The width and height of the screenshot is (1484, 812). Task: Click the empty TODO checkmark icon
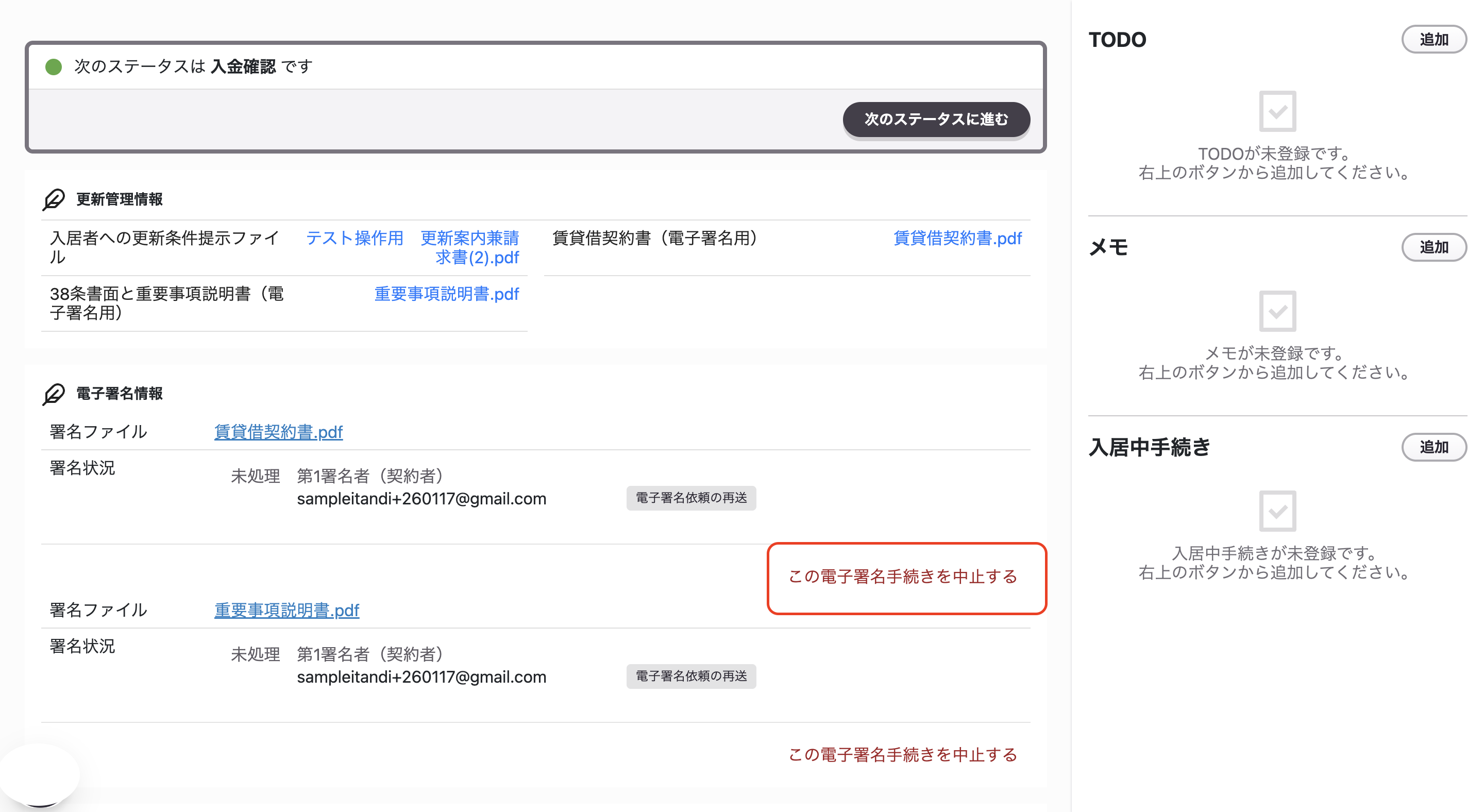coord(1277,111)
